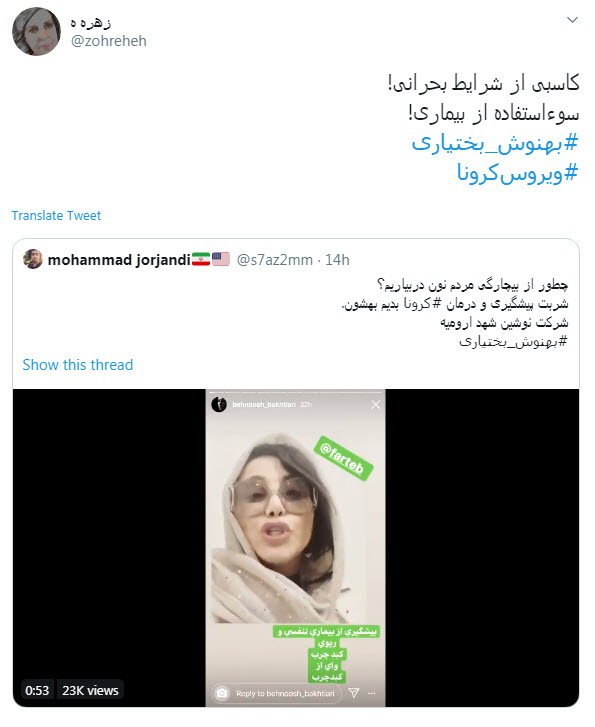Click the camera icon in reply bar
Viewport: 595px width, 727px height.
(x=222, y=693)
